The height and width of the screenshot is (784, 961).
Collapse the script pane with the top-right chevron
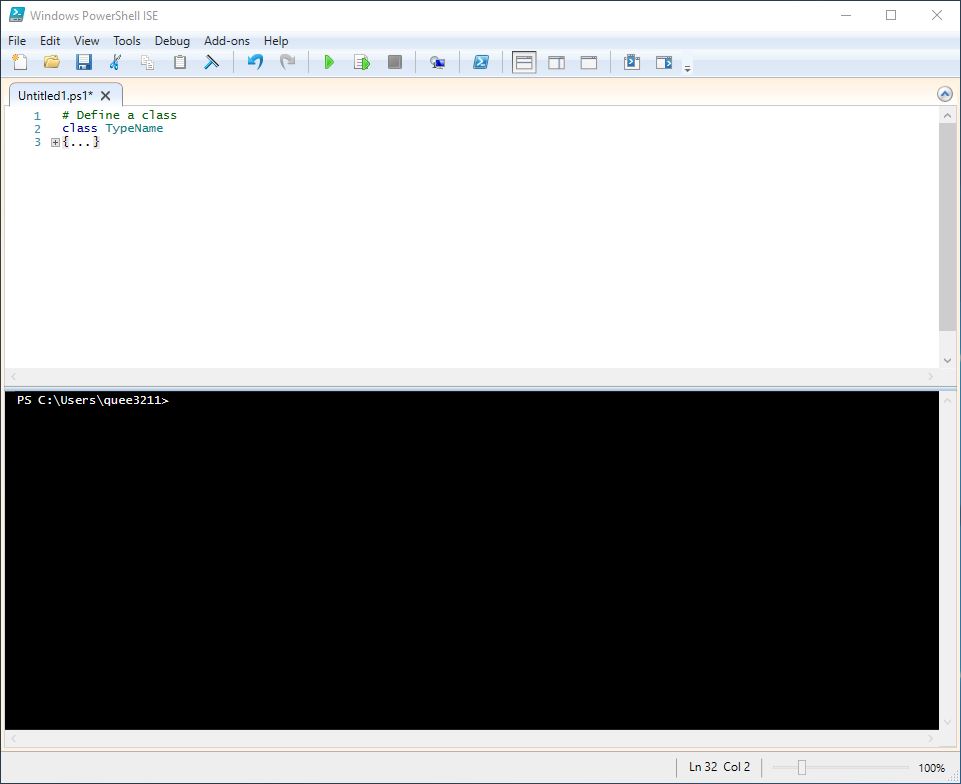pyautogui.click(x=943, y=93)
